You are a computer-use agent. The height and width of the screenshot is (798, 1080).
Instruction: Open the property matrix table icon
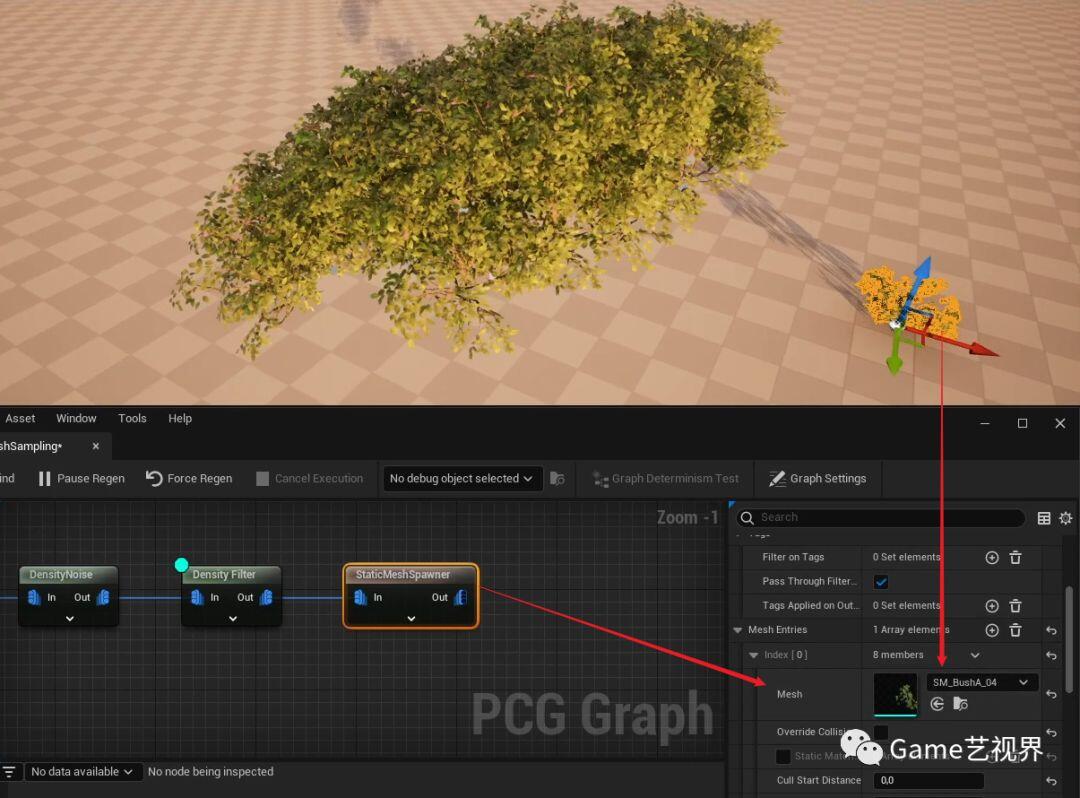[x=1044, y=518]
